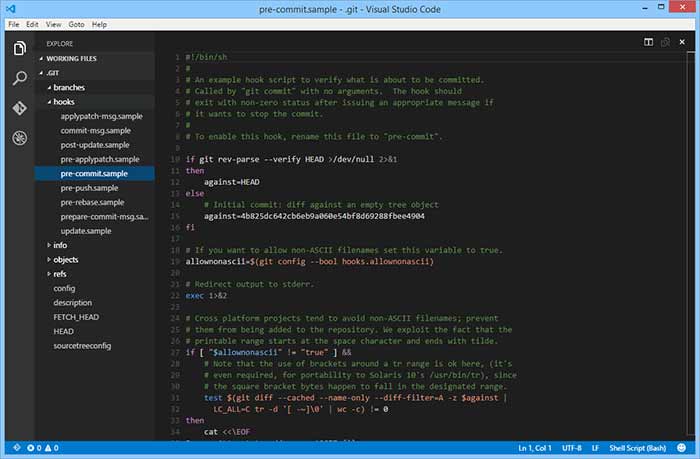This screenshot has width=700, height=459.
Task: Change language mode from Shell Script (Bash)
Action: [637, 446]
